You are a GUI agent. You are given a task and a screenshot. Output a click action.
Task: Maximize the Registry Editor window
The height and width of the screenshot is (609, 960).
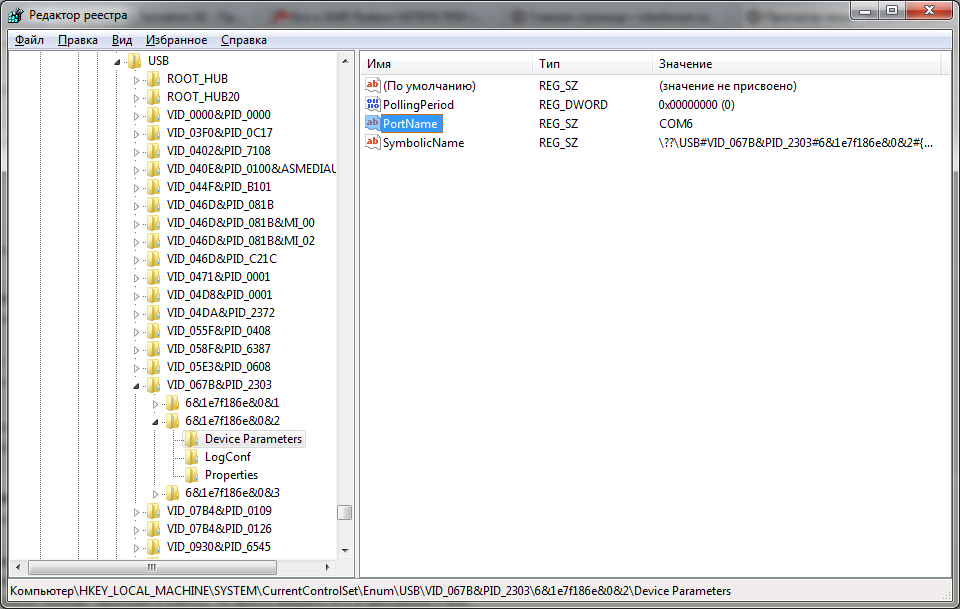892,10
